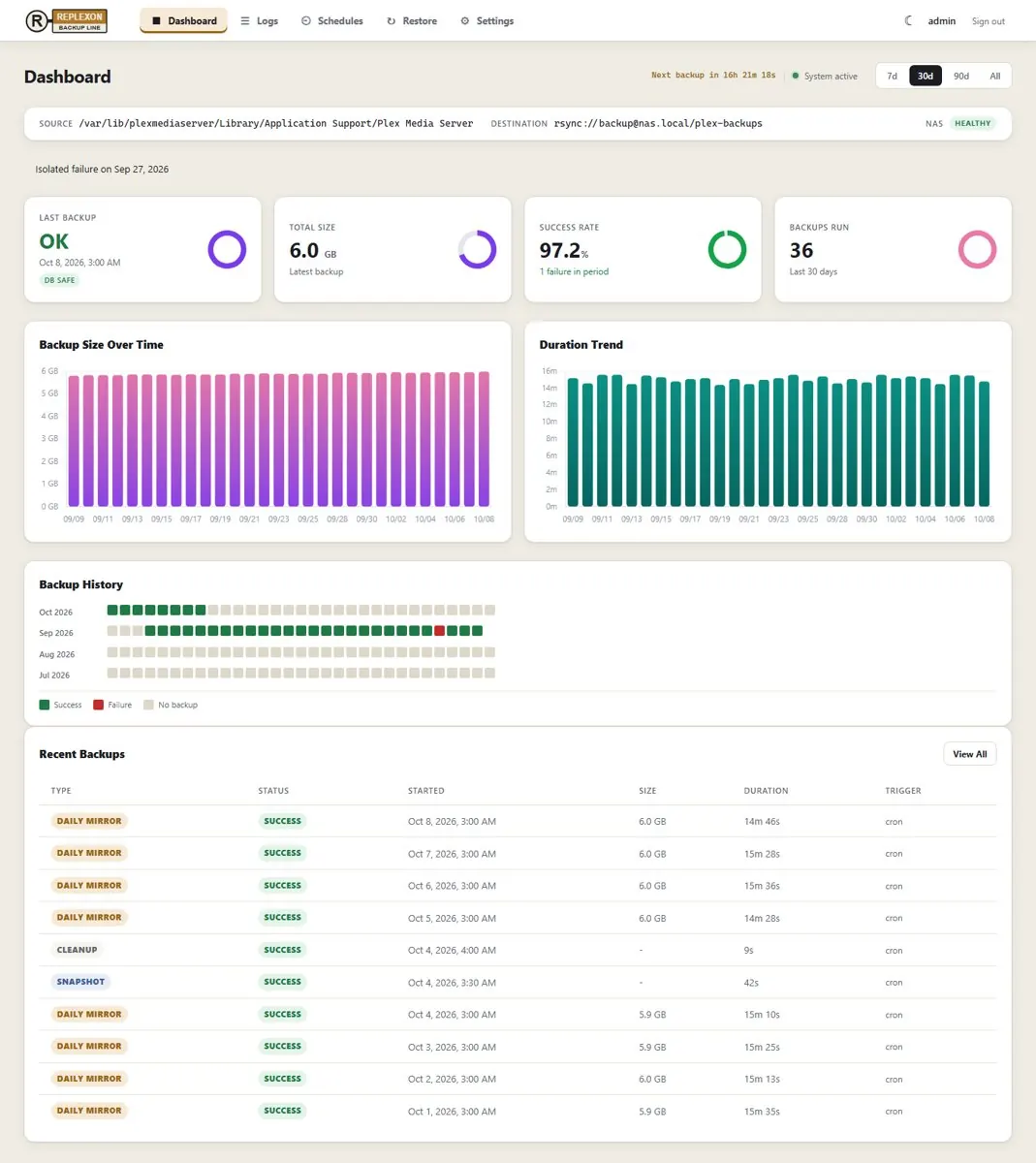This screenshot has height=1163, width=1036.
Task: Click the Settings gear icon
Action: pyautogui.click(x=465, y=20)
